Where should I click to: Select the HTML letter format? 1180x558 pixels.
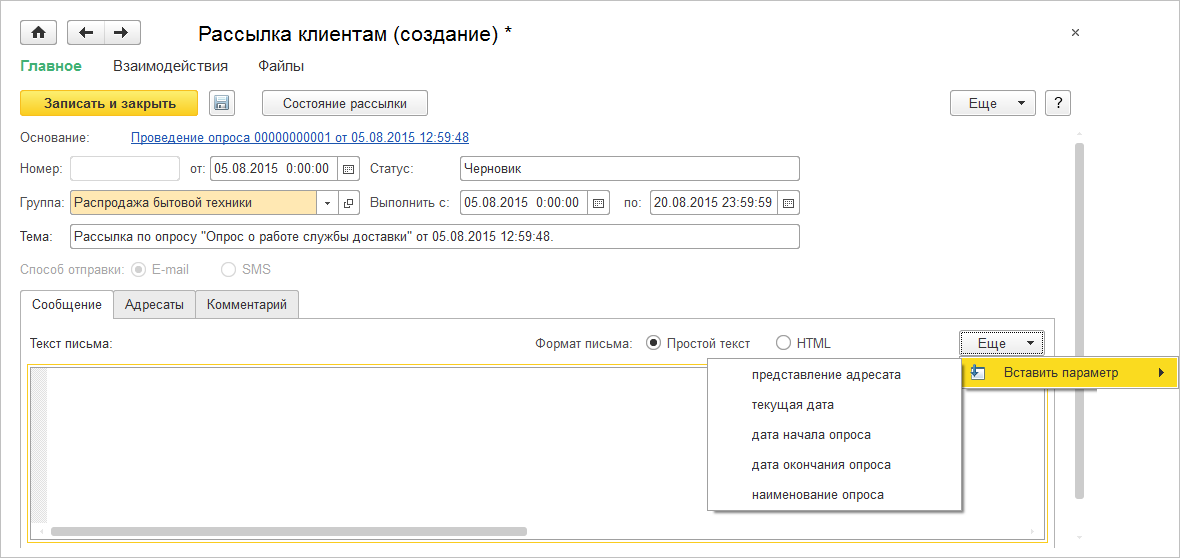click(x=783, y=343)
